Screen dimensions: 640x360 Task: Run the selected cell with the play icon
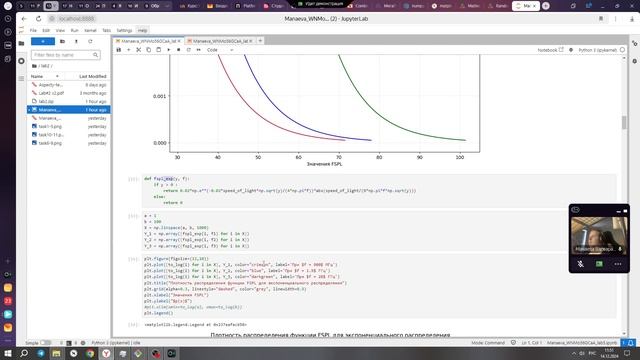169,50
